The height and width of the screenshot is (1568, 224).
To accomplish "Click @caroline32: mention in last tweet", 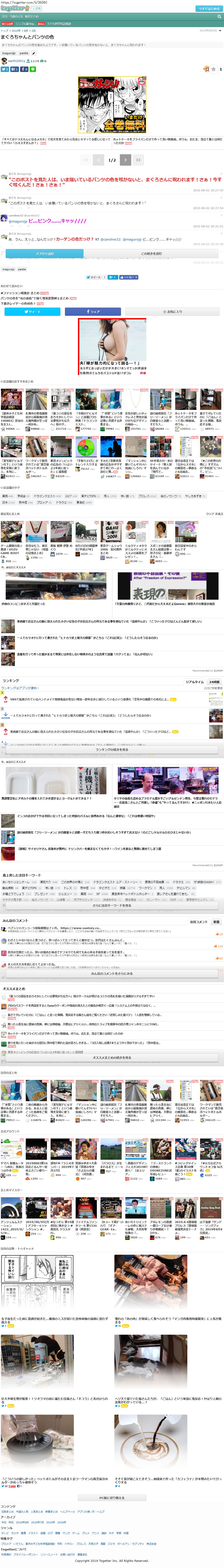I will 111,239.
